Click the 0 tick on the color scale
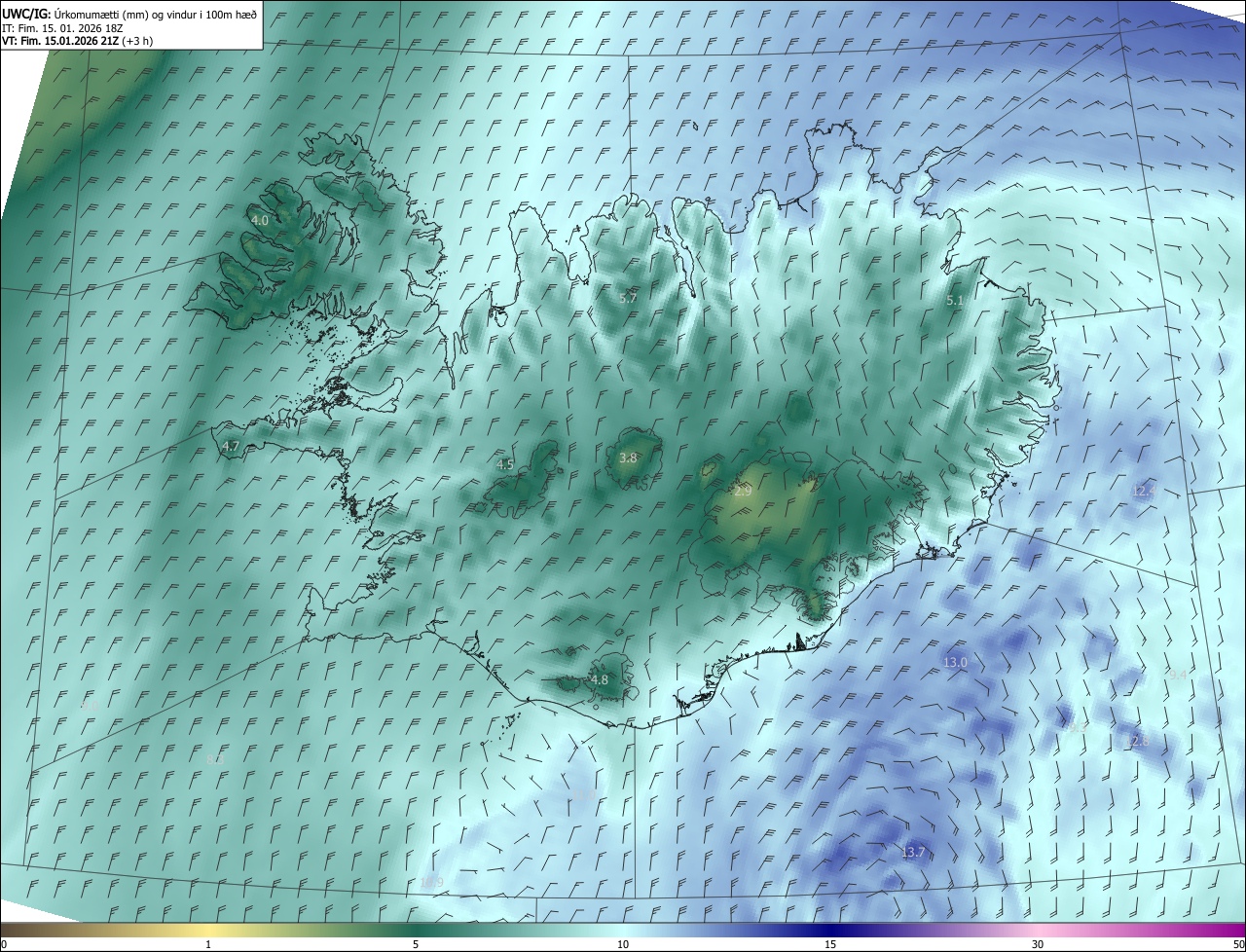The image size is (1246, 952). tap(4, 945)
